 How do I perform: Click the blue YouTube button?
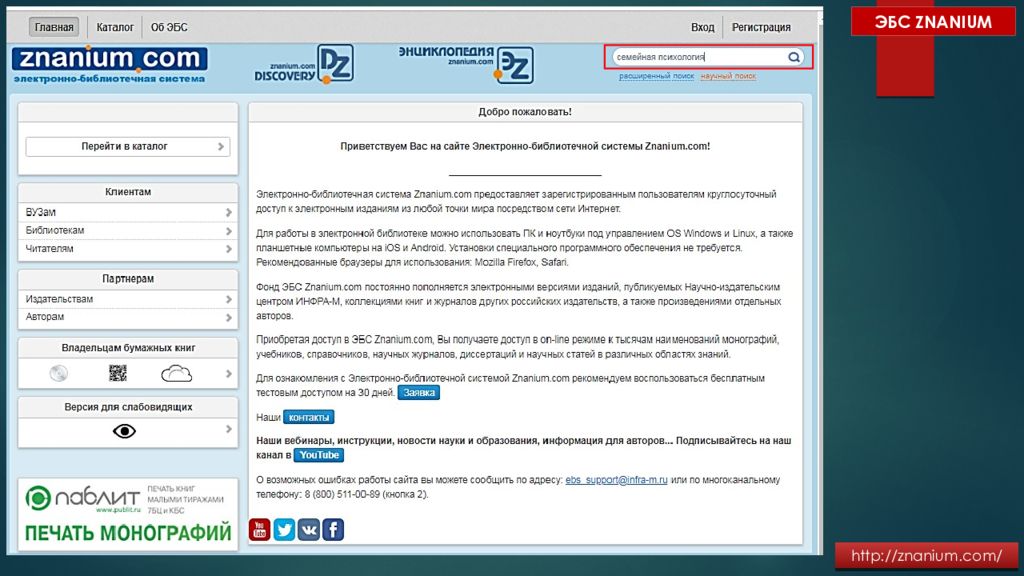click(319, 455)
